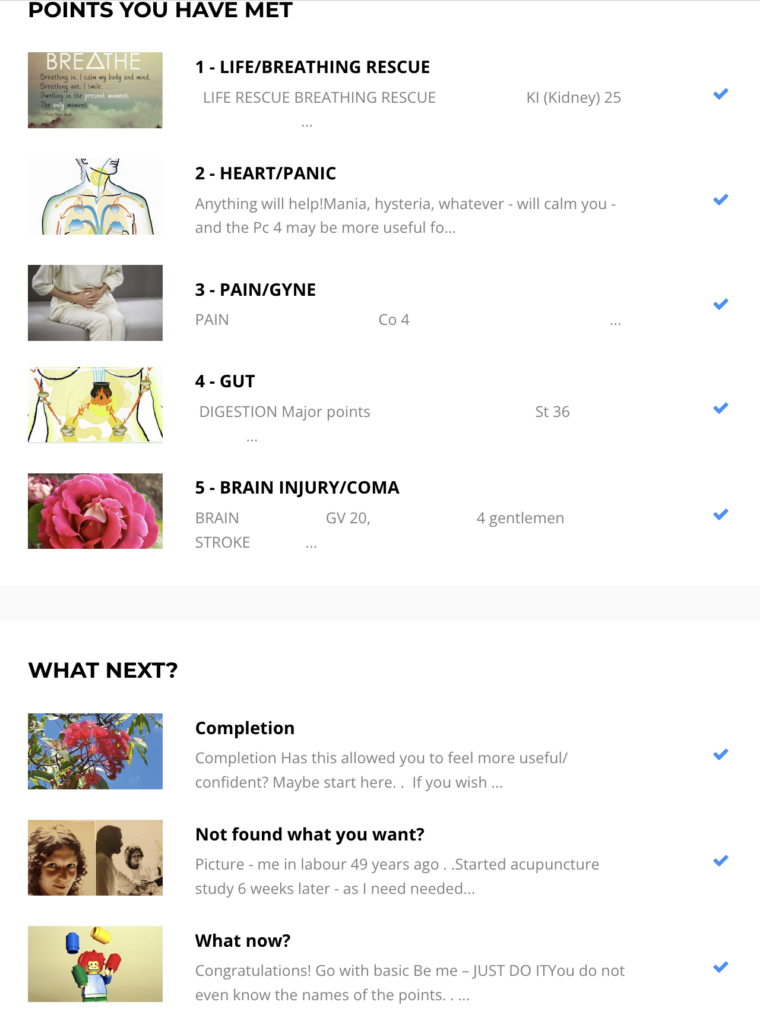Viewport: 760px width, 1024px height.
Task: Select 5 - Brain Injury/Coma lesson title
Action: coord(297,488)
